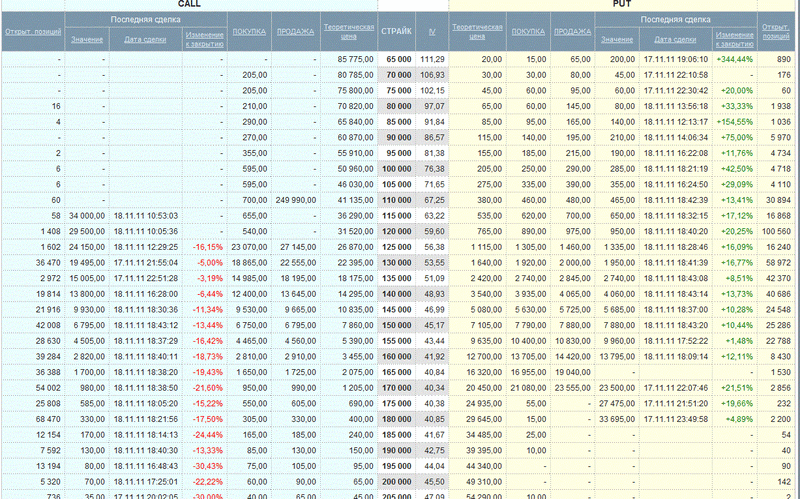Click PUT-side Теоретическая цена header

477,31
